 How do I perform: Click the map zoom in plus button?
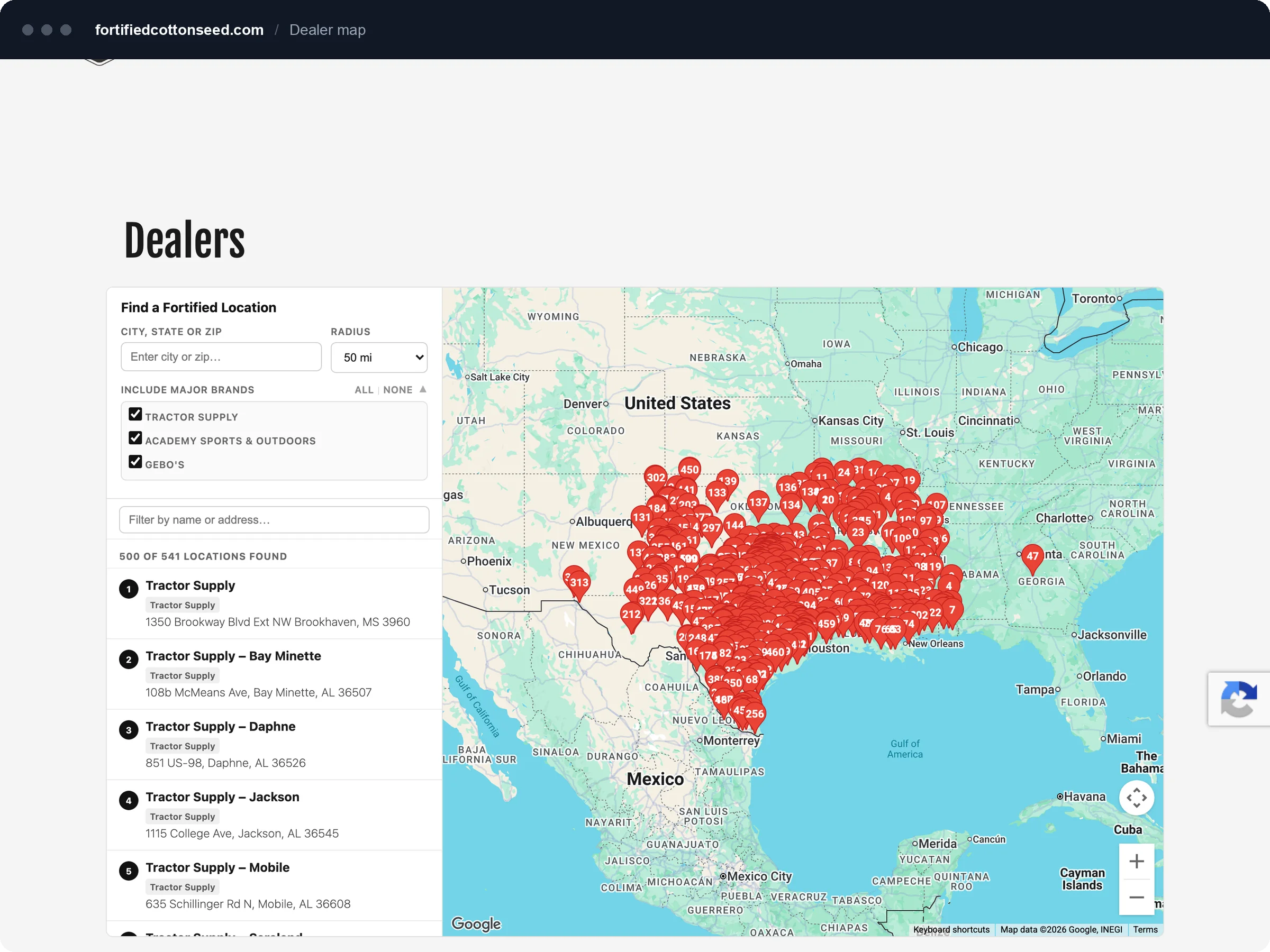1136,862
